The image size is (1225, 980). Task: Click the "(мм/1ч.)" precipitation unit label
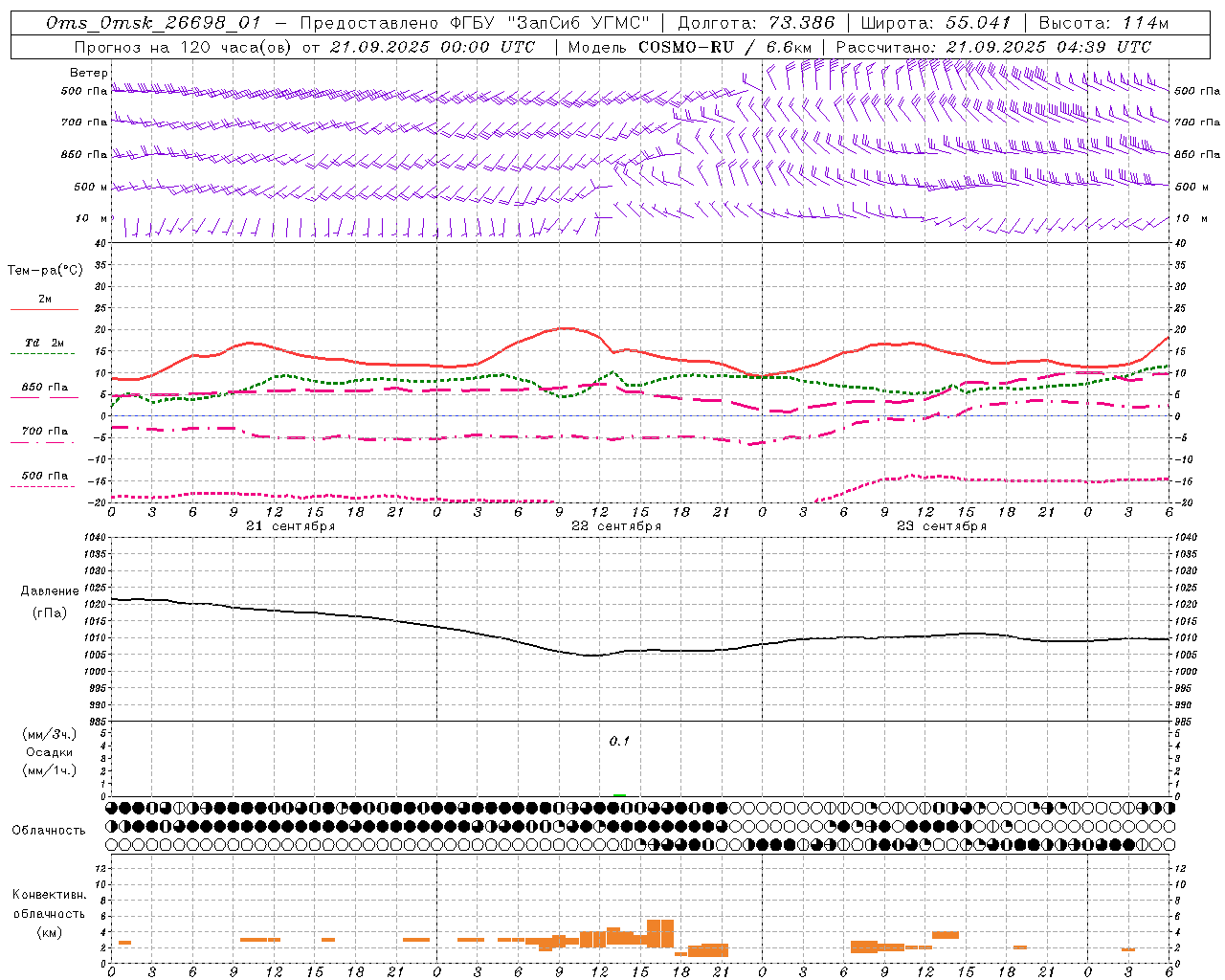(50, 770)
